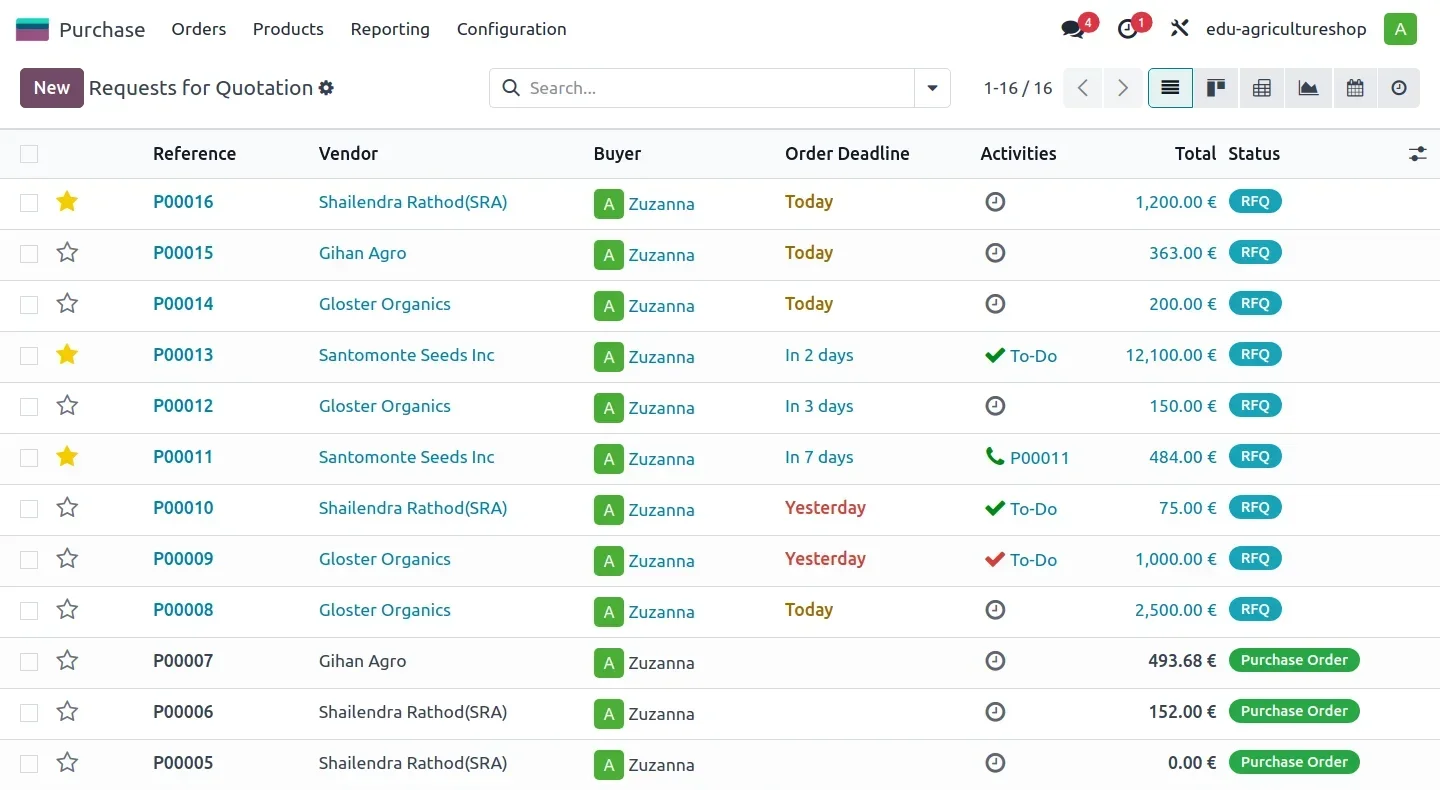
Task: Expand the search filter options dropdown
Action: pyautogui.click(x=932, y=88)
